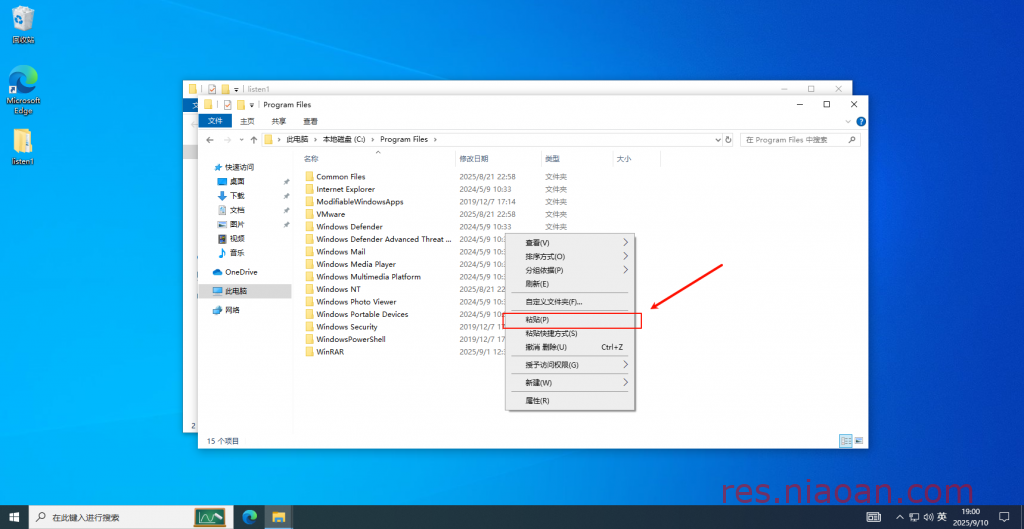
Task: Open the notification center icon in taskbar
Action: (1004, 517)
